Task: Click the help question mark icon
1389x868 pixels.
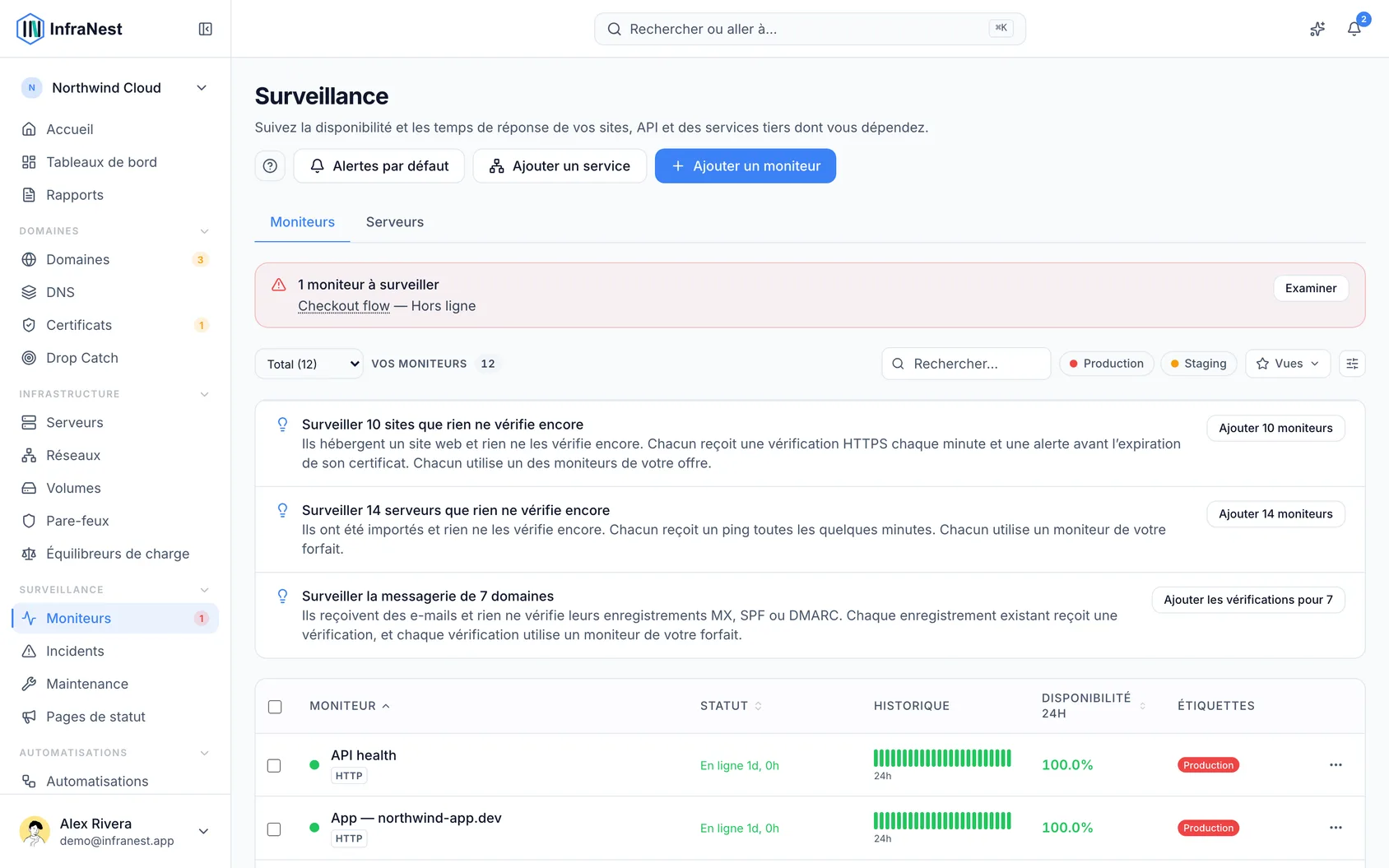Action: (270, 166)
